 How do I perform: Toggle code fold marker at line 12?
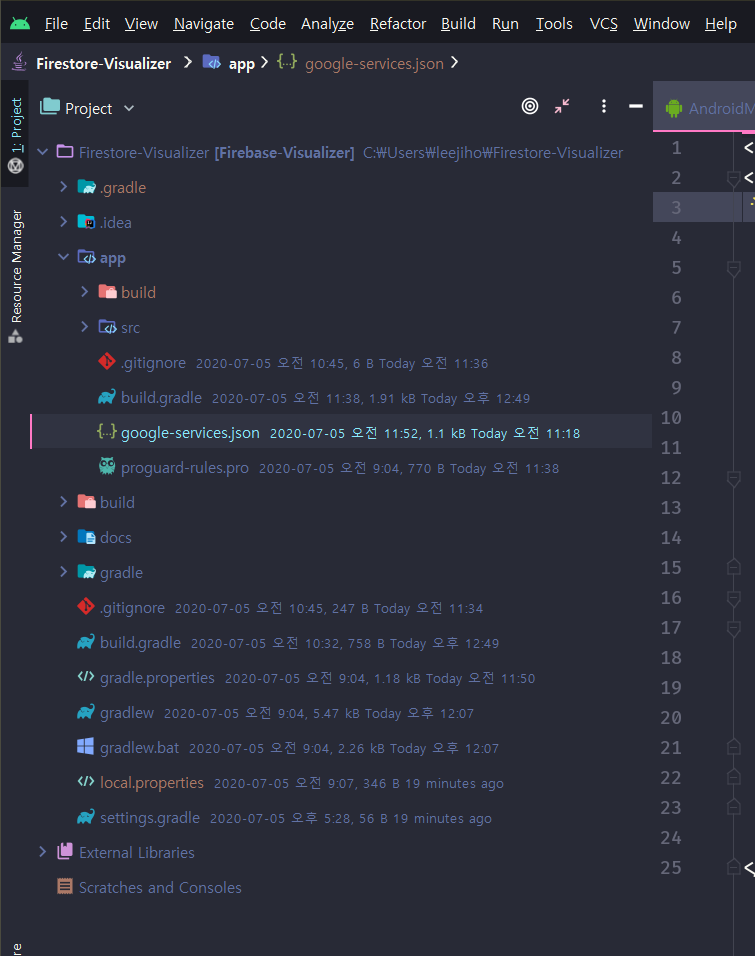[x=733, y=478]
